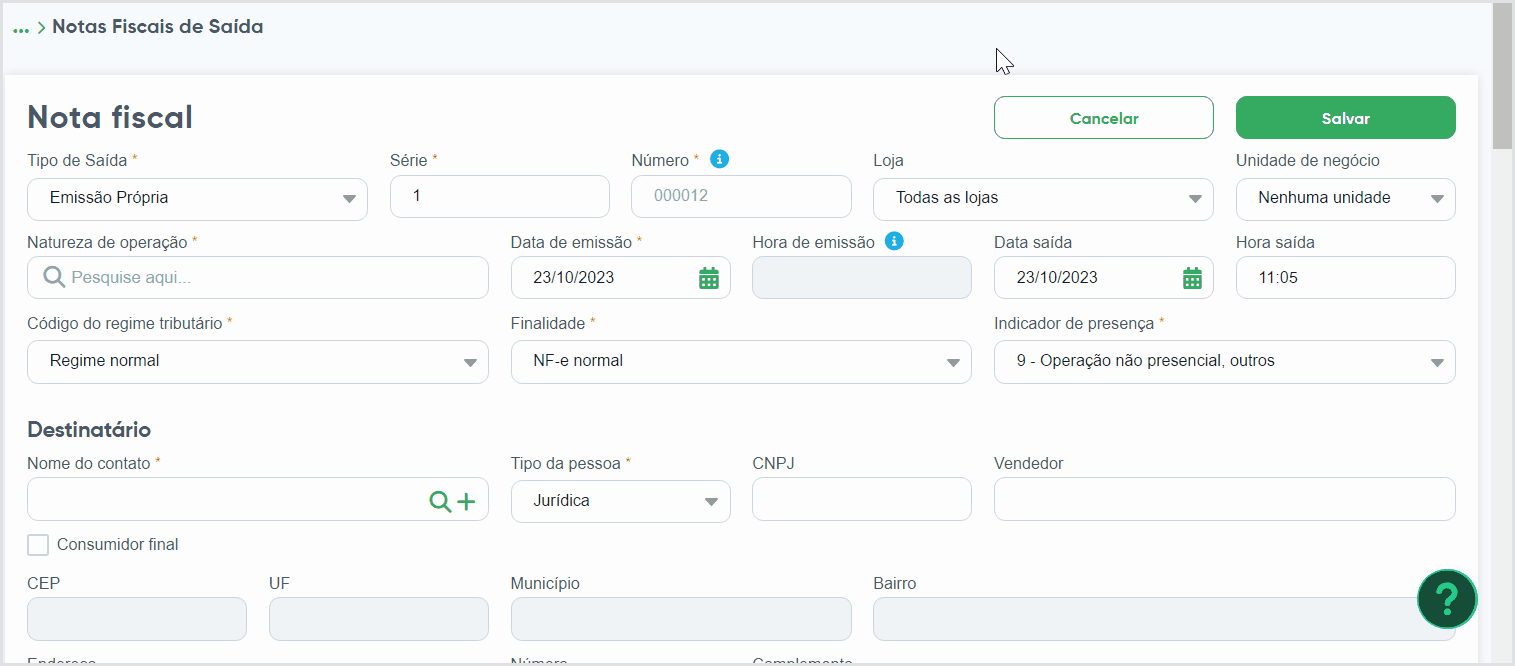Click the info icon beside Número

[x=719, y=159]
